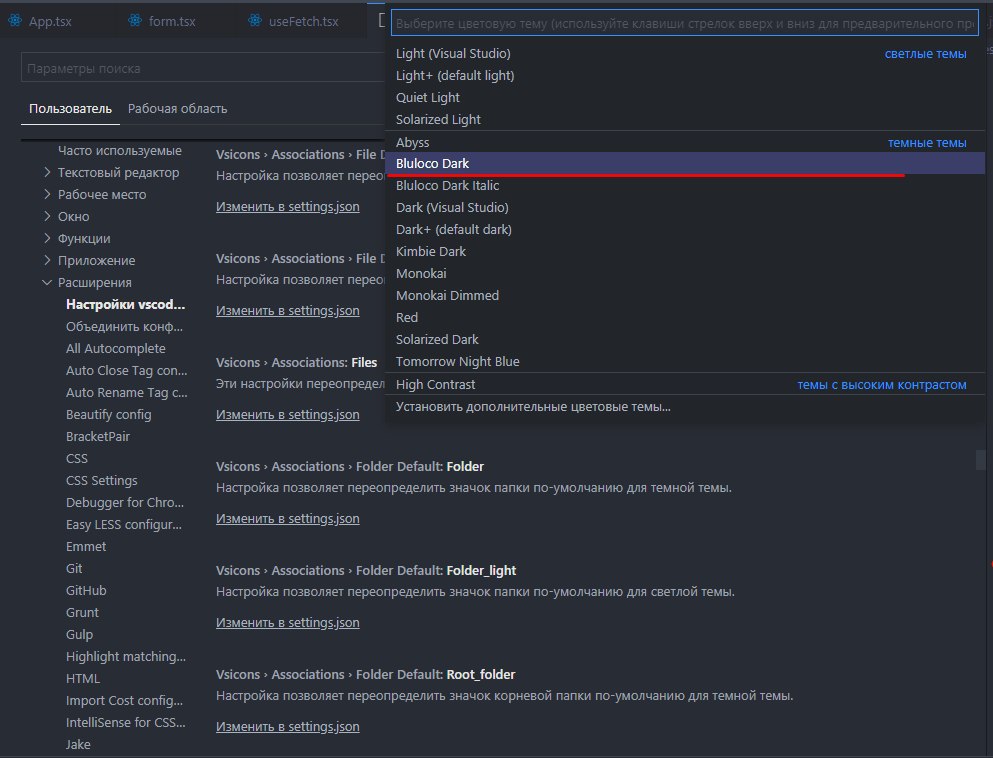Open Настройки vscod... extension settings
This screenshot has height=758, width=993.
(125, 305)
